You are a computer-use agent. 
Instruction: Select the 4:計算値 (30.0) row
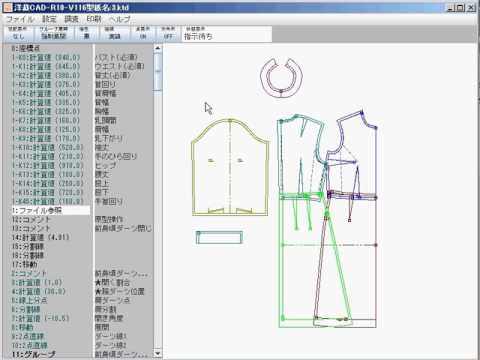[x=39, y=292]
